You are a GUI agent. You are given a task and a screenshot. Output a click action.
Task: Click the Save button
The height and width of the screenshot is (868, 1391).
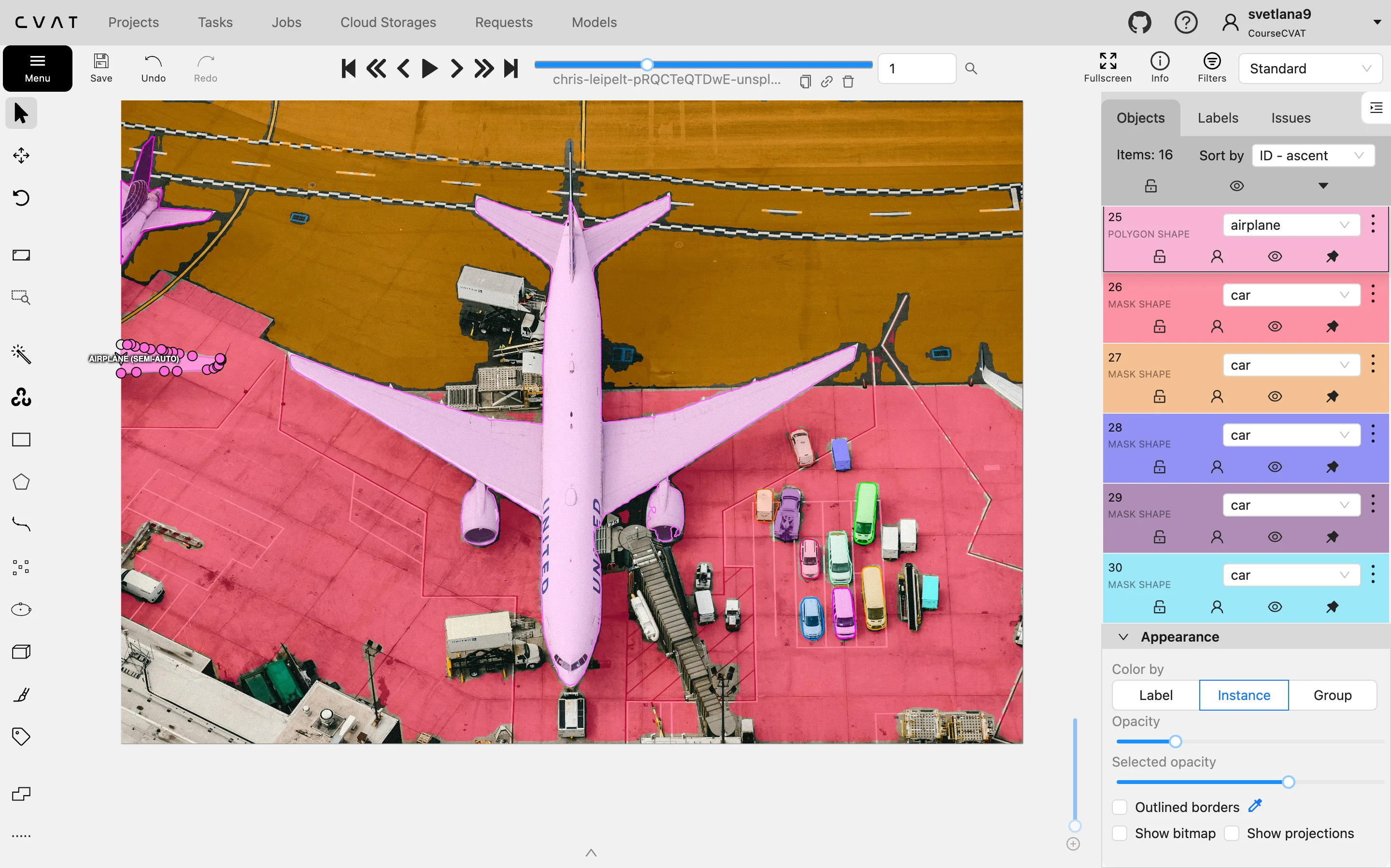coord(101,69)
